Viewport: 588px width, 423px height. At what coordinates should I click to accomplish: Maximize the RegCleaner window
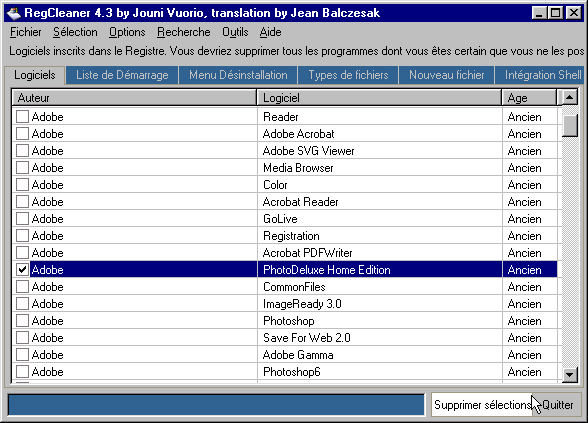[x=555, y=13]
